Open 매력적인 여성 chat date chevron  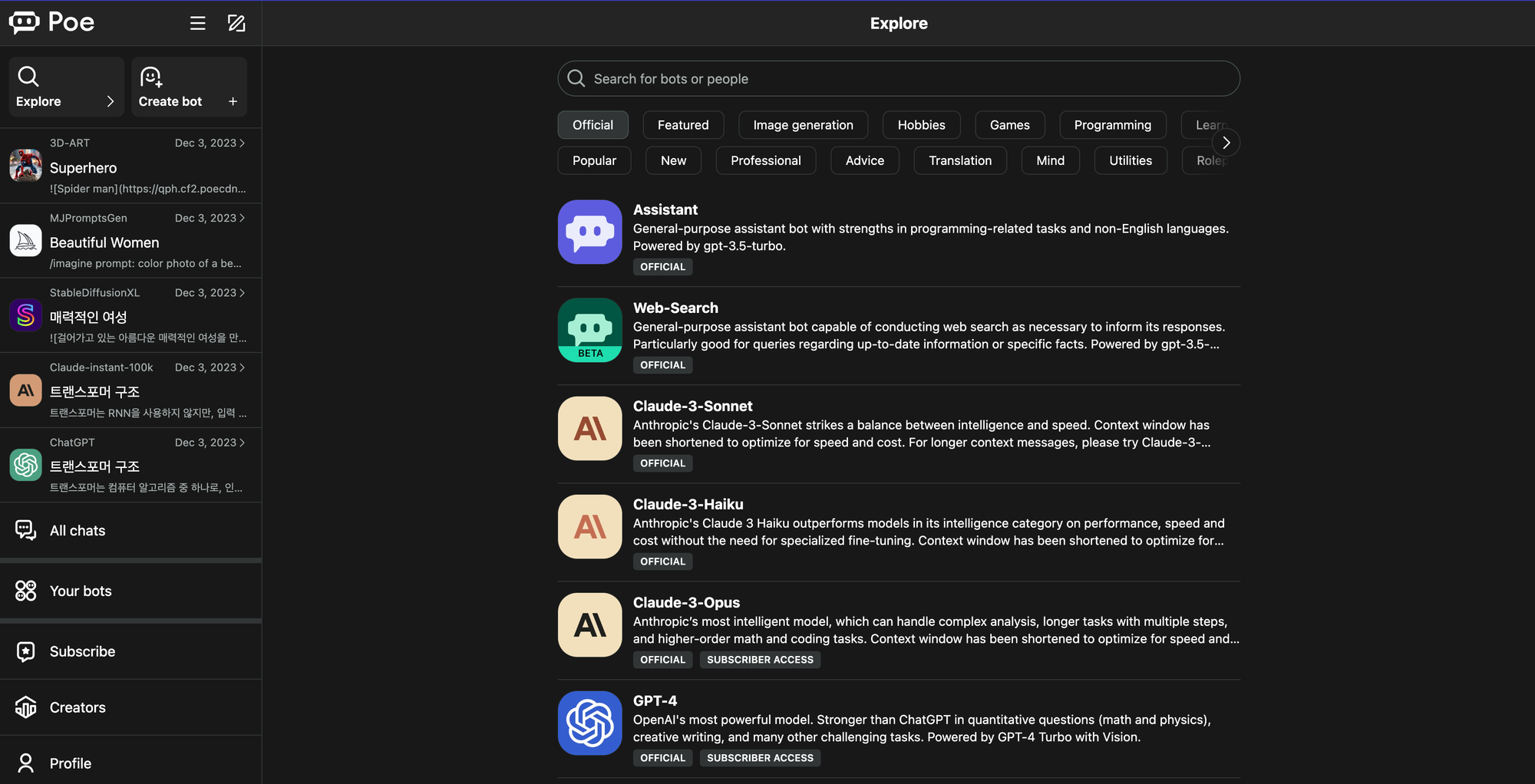tap(243, 293)
